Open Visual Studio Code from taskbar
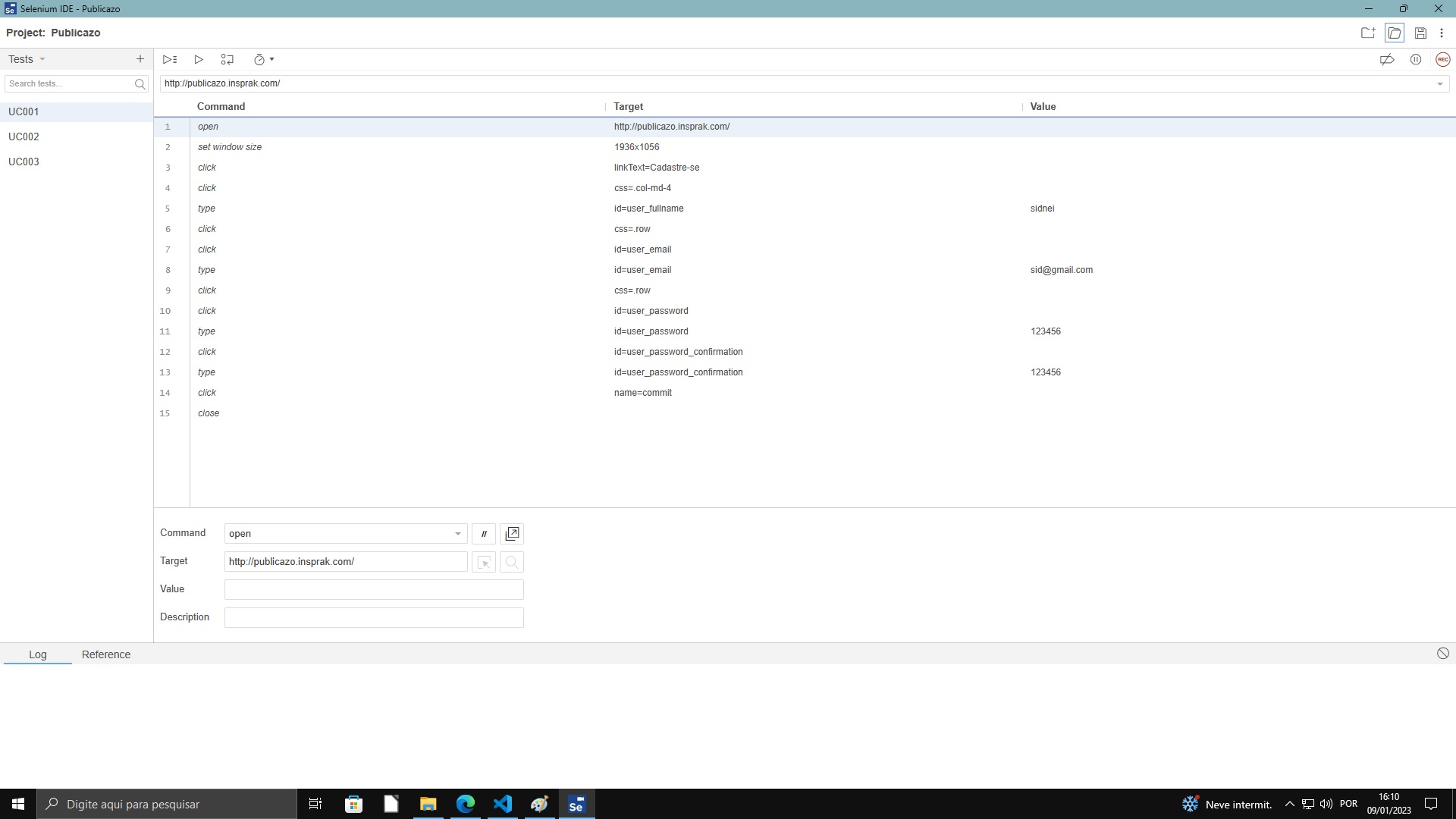1456x819 pixels. pos(502,804)
